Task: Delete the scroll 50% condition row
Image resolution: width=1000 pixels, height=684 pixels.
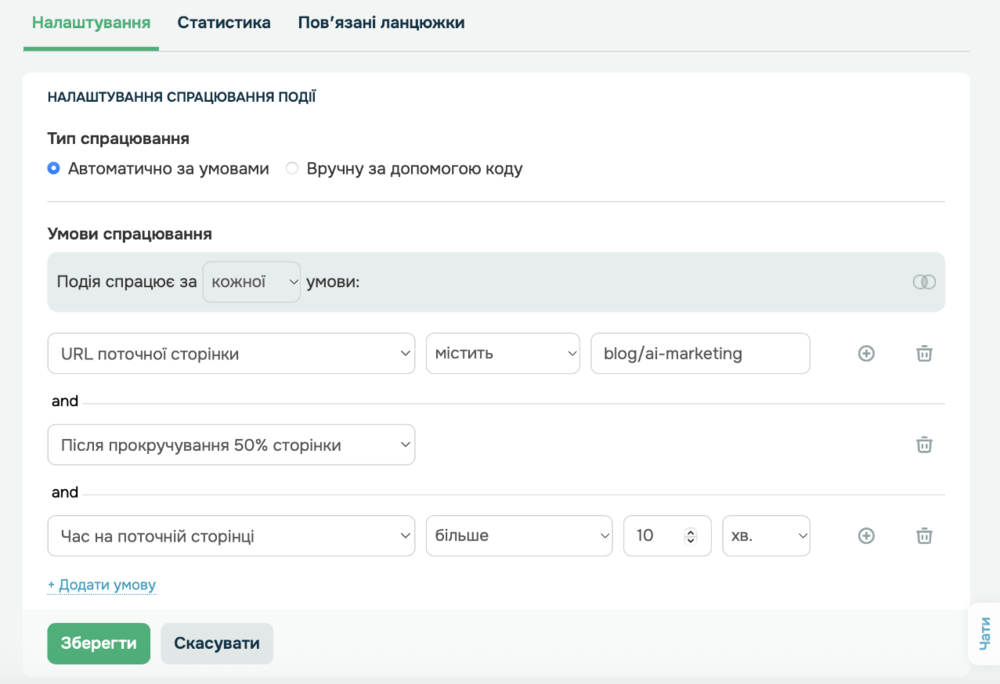Action: 925,445
